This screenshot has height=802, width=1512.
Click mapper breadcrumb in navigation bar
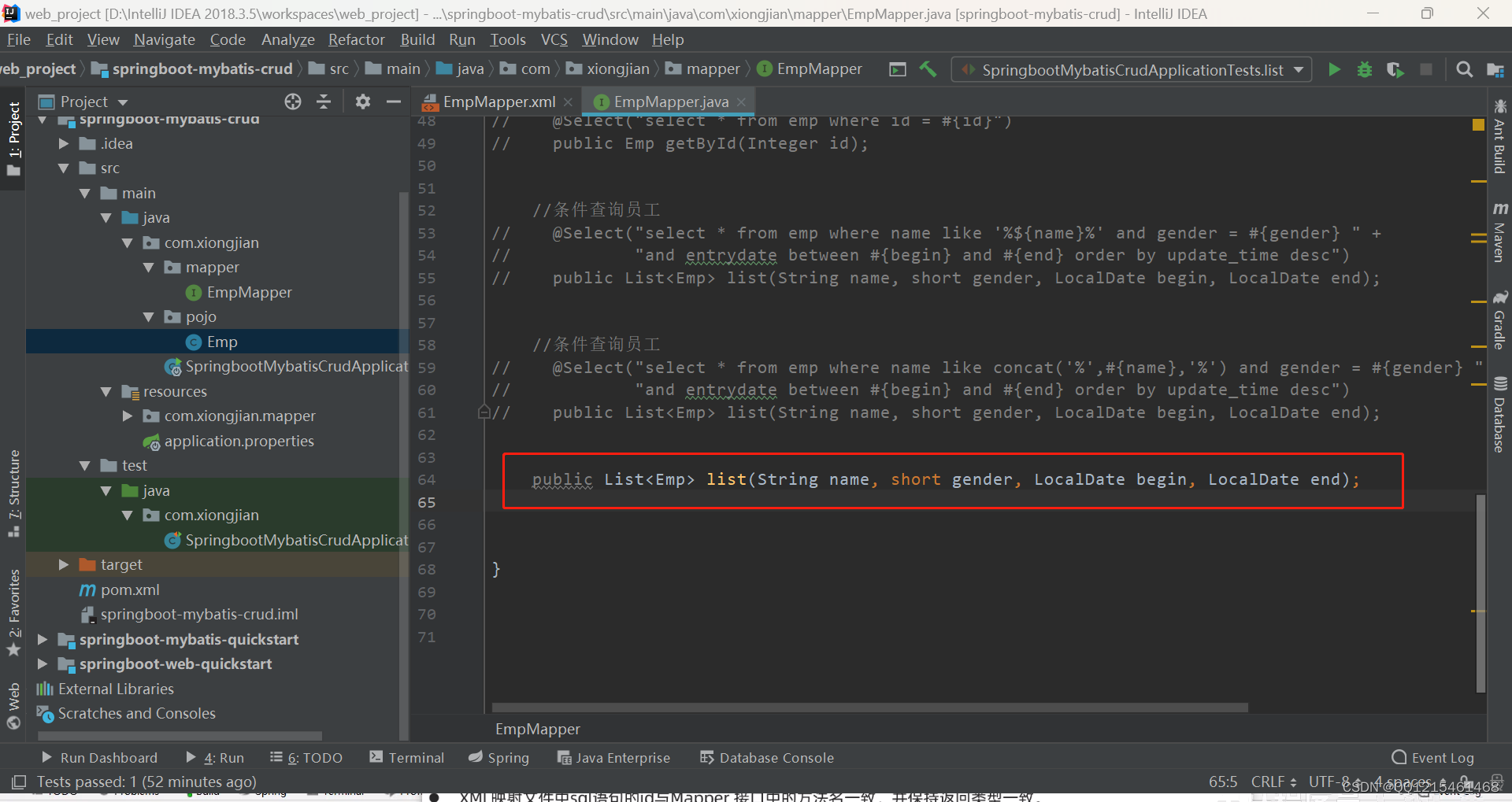coord(702,69)
